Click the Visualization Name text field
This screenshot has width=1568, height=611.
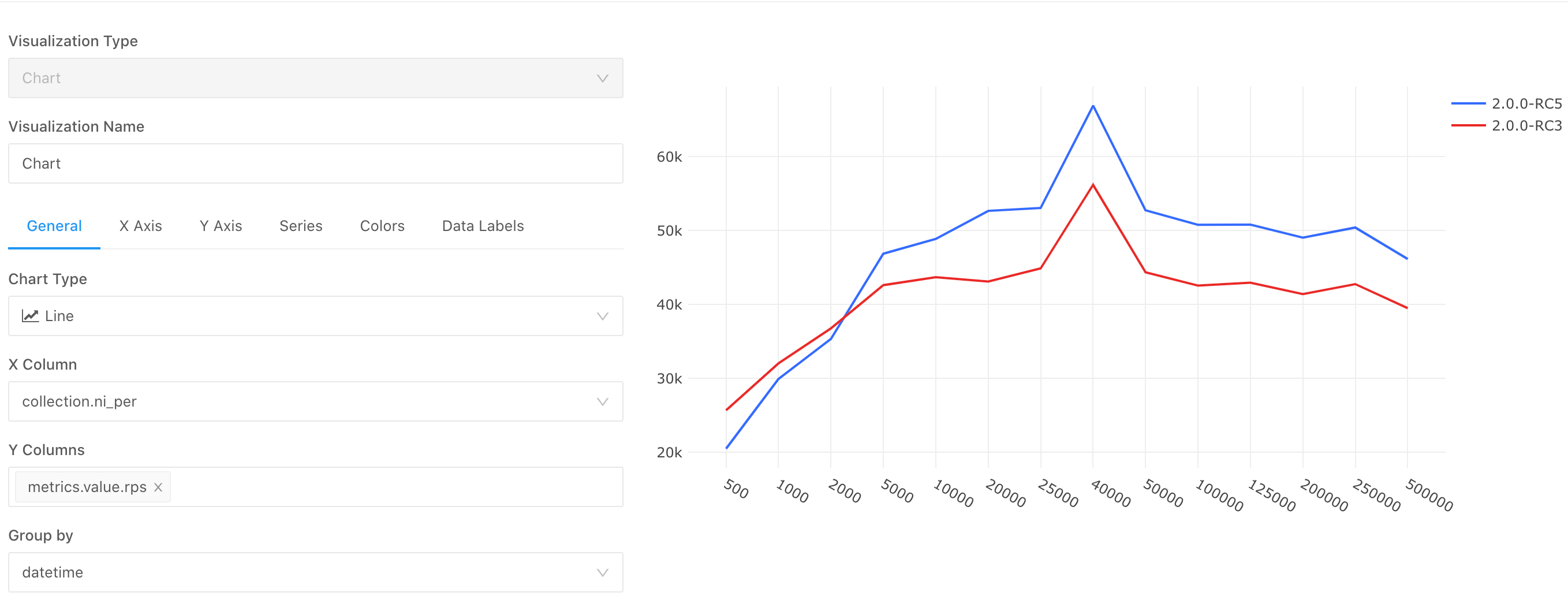[x=315, y=163]
